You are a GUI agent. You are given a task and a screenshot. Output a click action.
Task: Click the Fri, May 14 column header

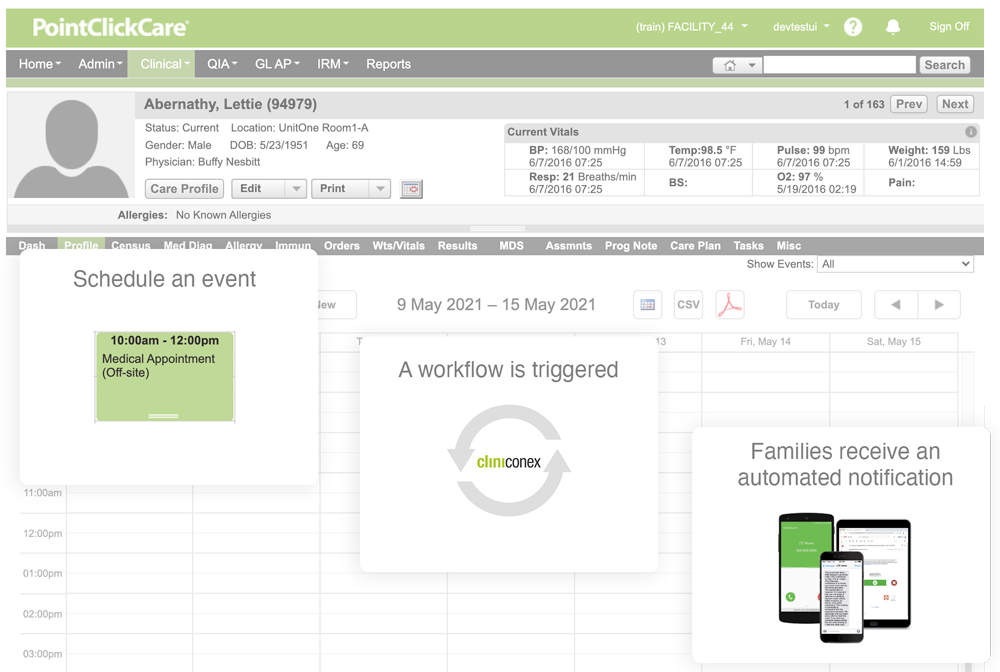click(x=765, y=342)
